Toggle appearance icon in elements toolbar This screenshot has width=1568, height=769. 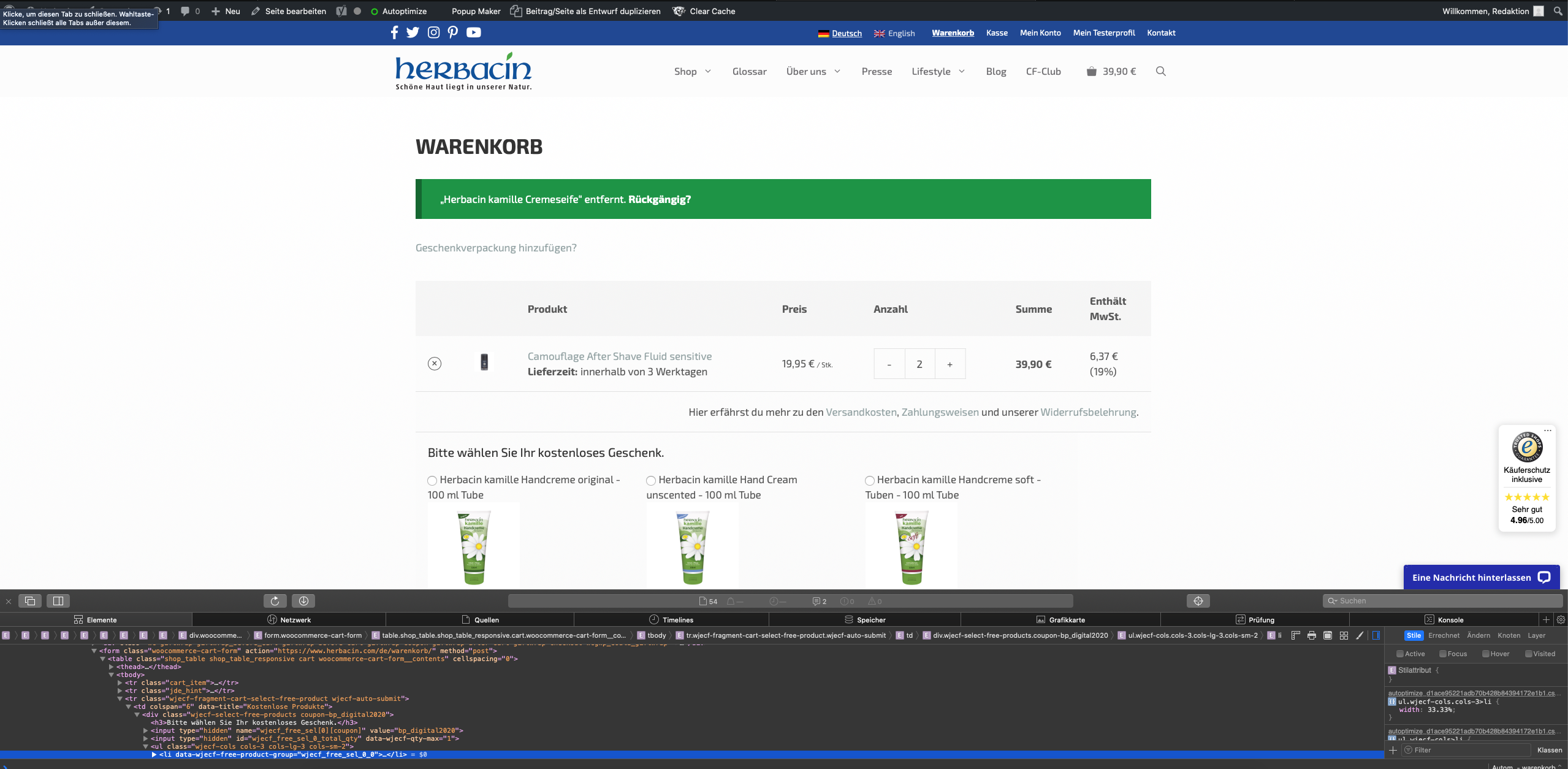coord(1328,635)
